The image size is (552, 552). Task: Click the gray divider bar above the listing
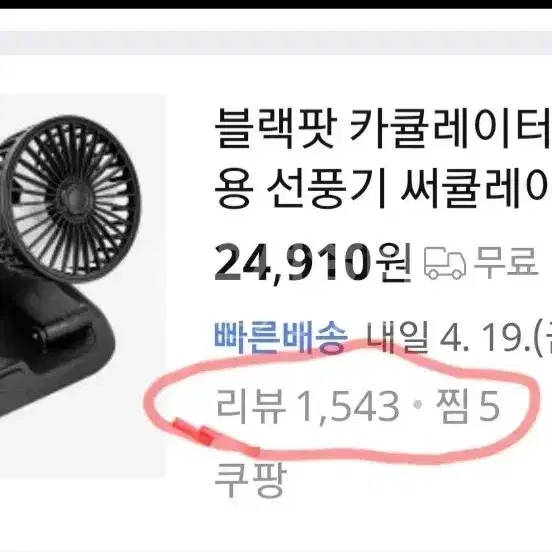pos(276,43)
